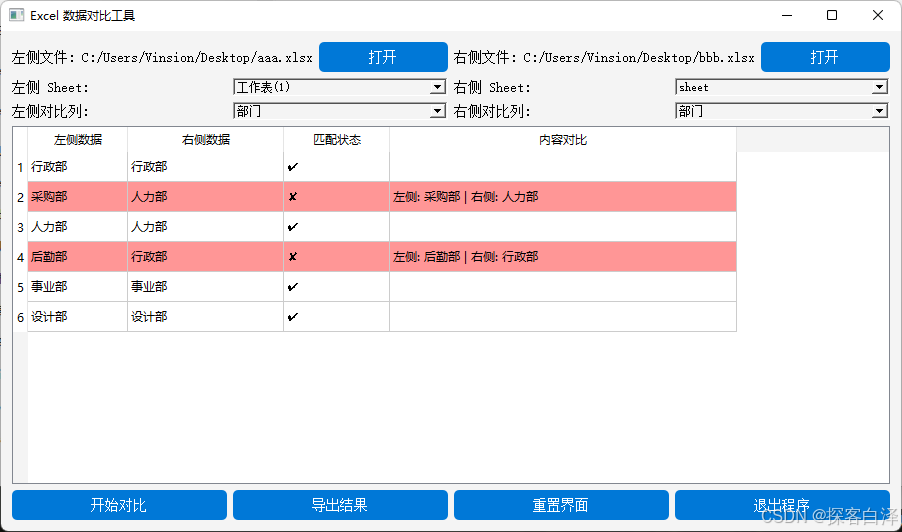Reset the interface via 重置界面

pos(561,505)
